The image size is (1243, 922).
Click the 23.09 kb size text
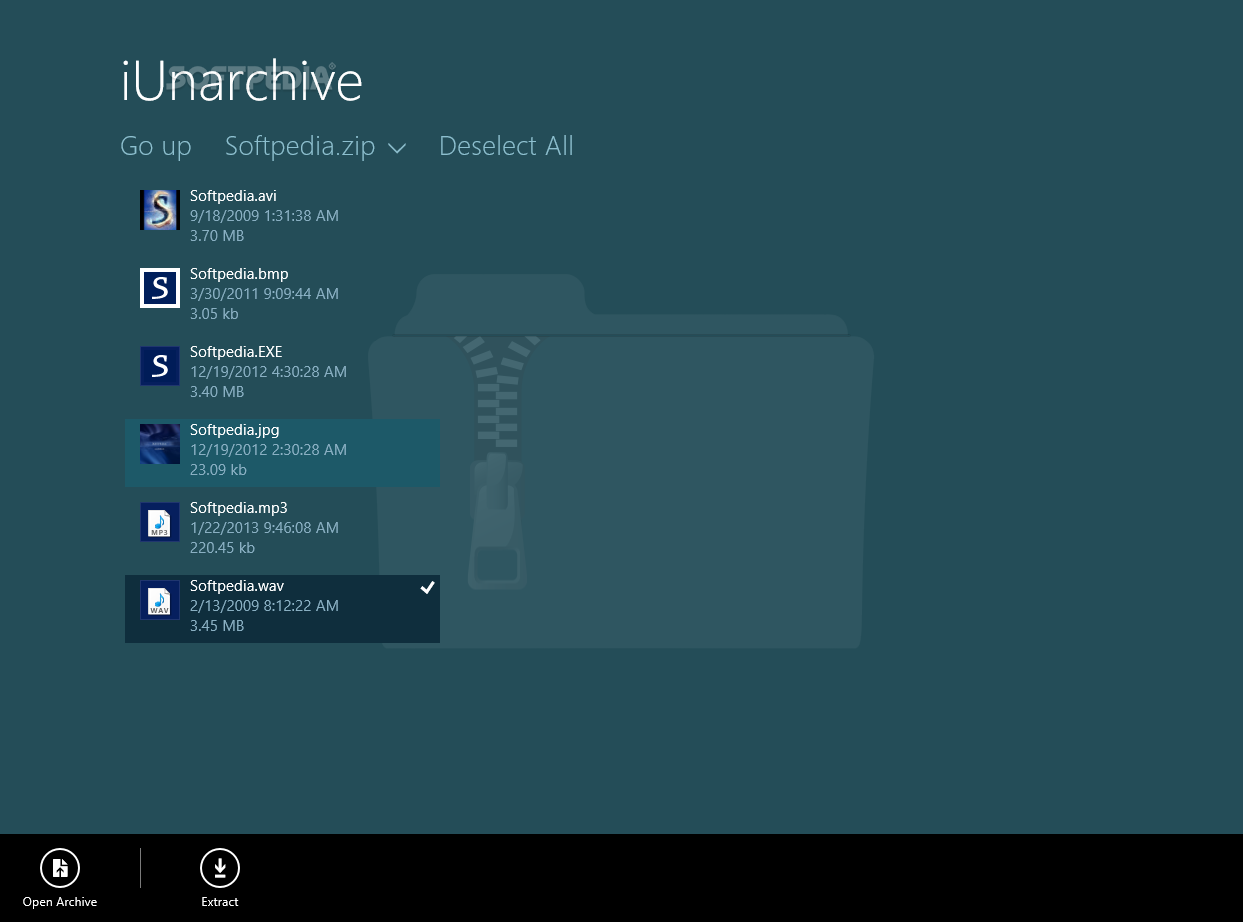tap(218, 470)
